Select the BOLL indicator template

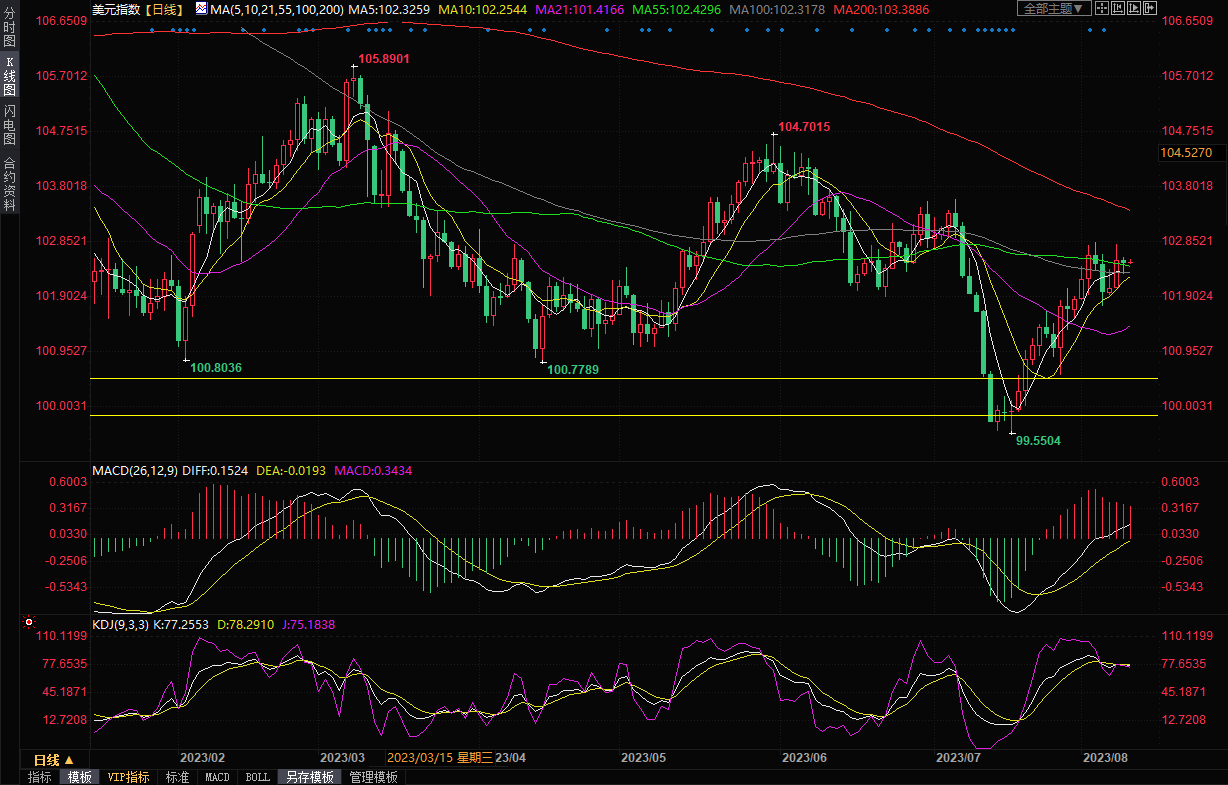click(257, 777)
